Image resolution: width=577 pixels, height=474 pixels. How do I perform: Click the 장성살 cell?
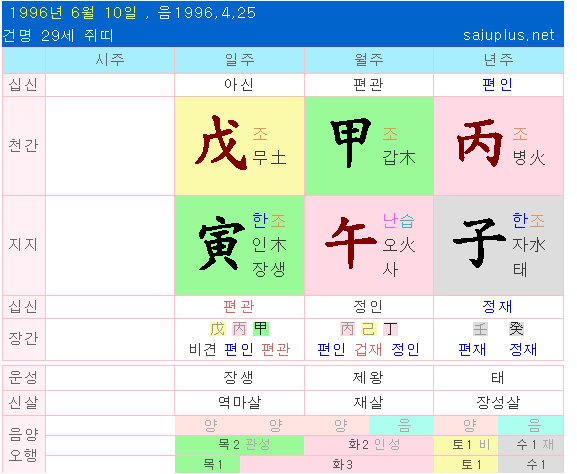[x=498, y=403]
